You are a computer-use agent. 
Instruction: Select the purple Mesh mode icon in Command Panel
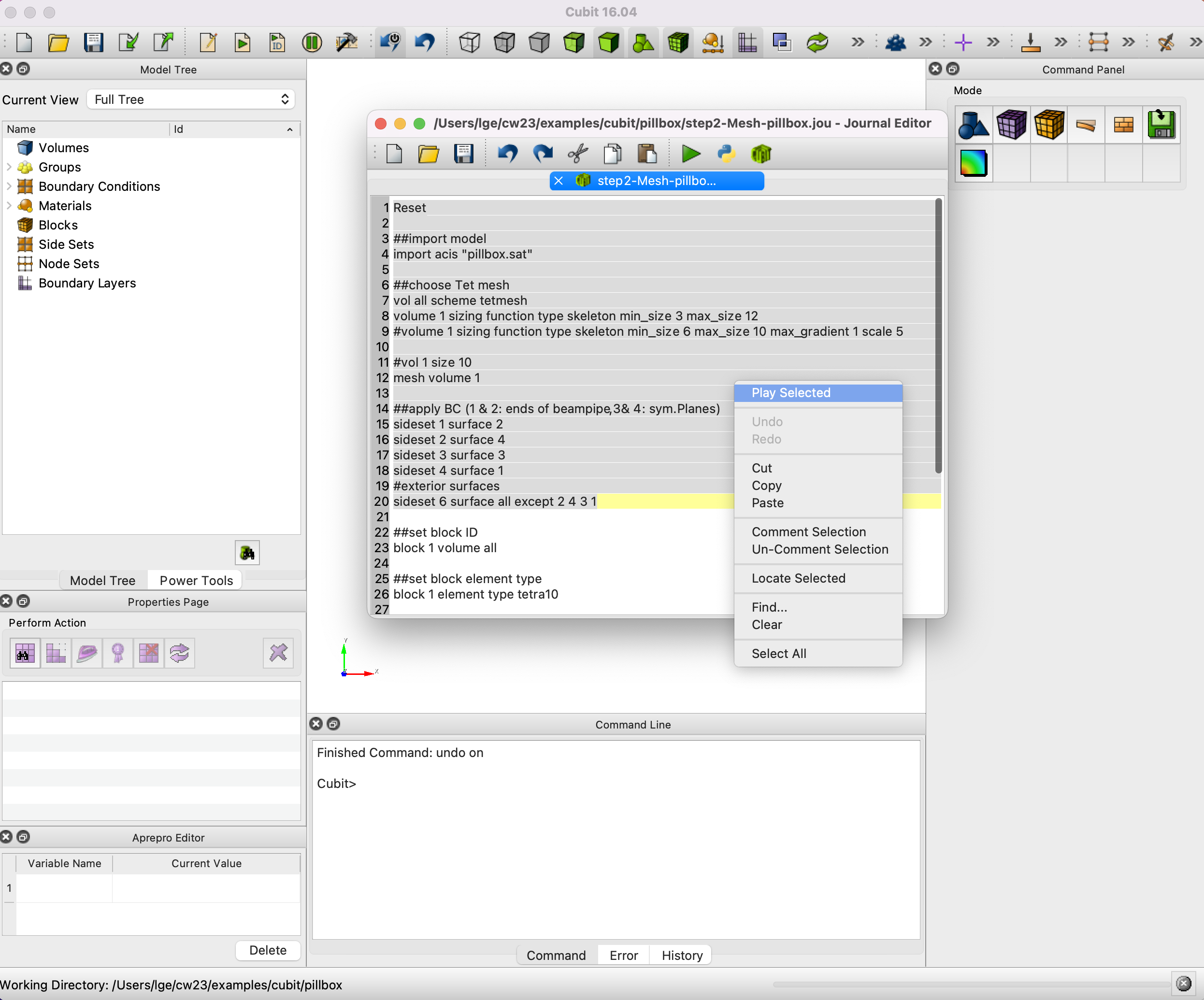(1011, 125)
